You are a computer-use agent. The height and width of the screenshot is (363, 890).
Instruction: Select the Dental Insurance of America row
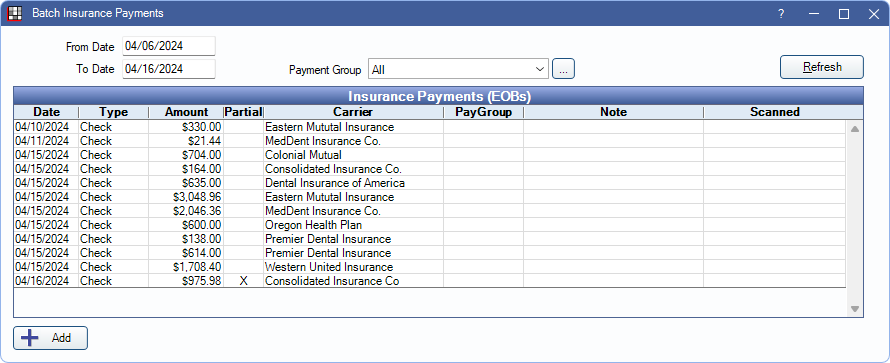coord(430,183)
